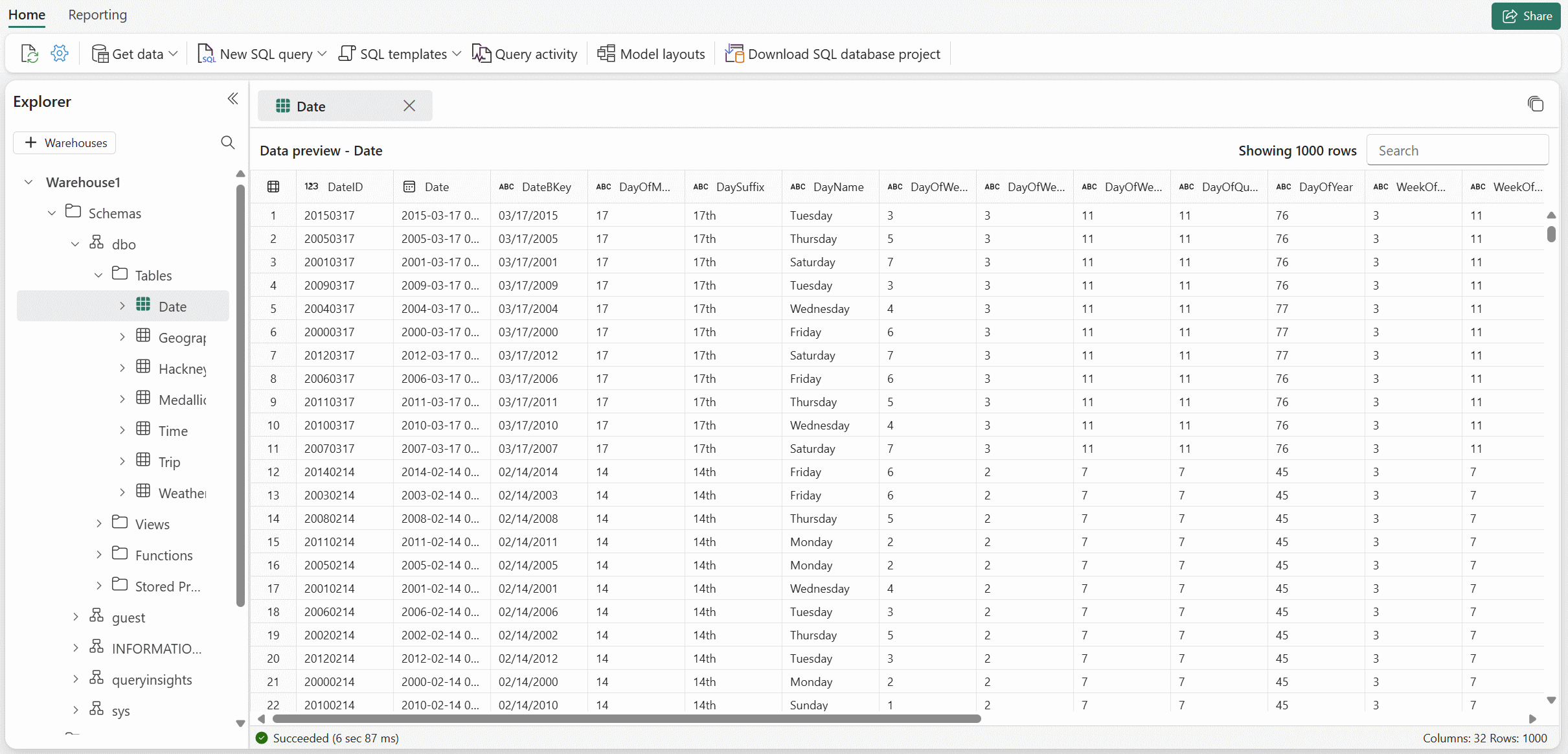Viewport: 1568px width, 754px height.
Task: Click the data preview Search field
Action: (x=1457, y=150)
